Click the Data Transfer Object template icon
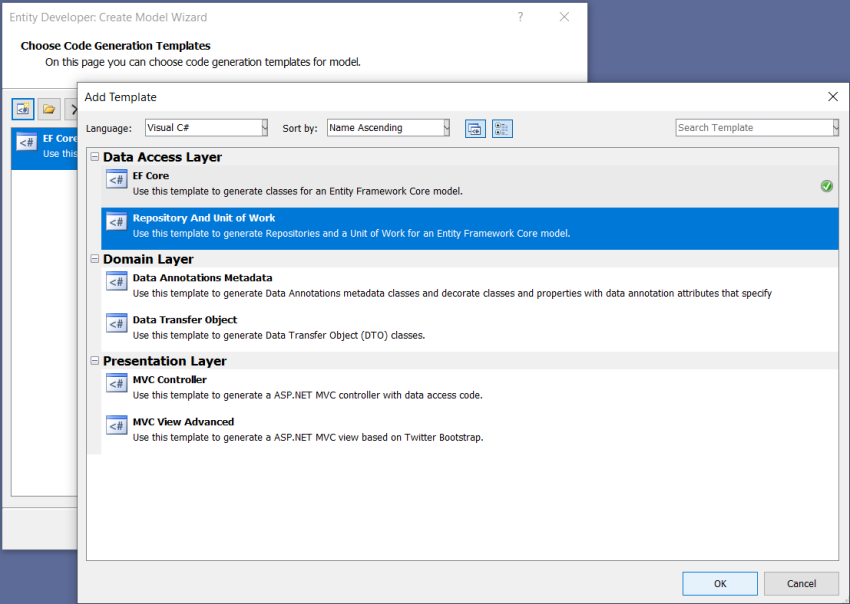The height and width of the screenshot is (604, 850). coord(117,324)
